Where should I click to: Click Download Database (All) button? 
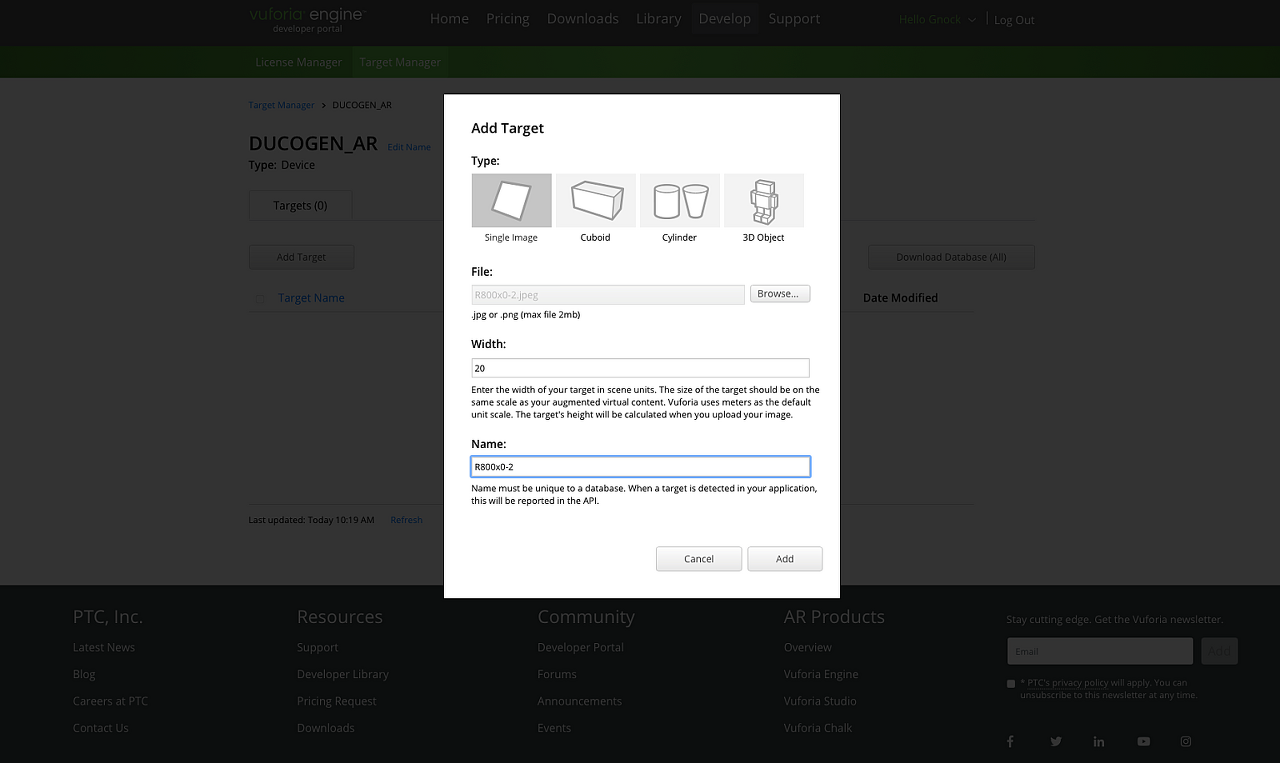click(951, 257)
